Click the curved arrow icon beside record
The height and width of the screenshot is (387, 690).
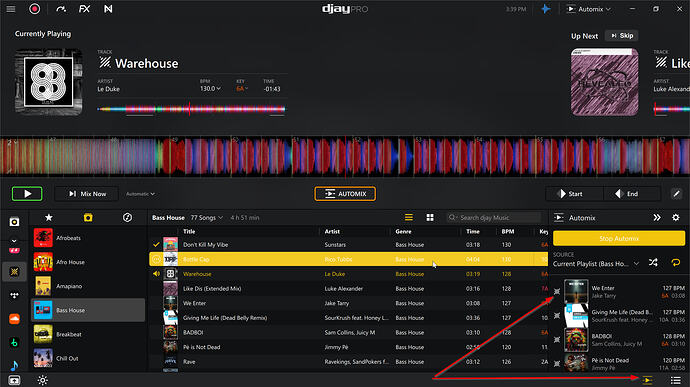tap(61, 9)
